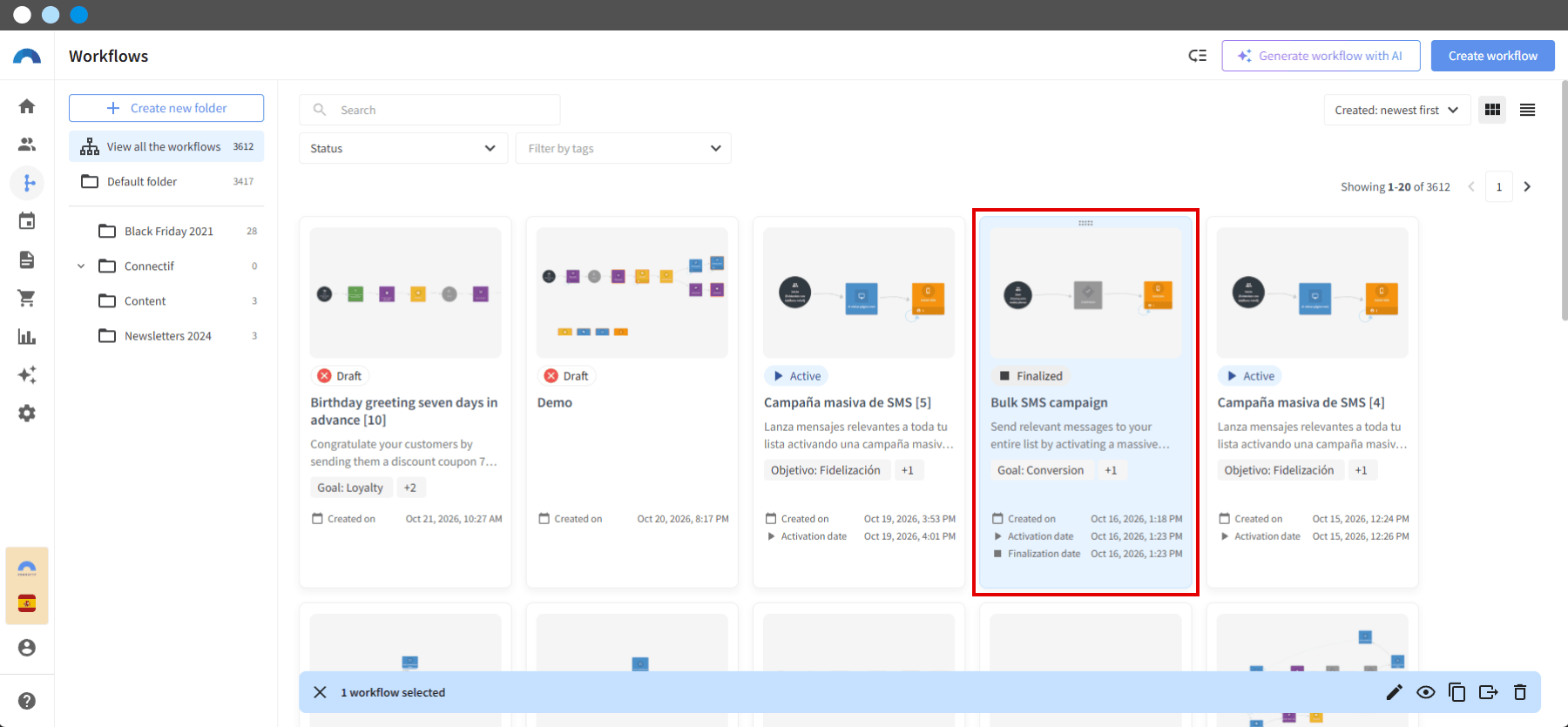Viewport: 1568px width, 727px height.
Task: Click +1 badge on Bulk SMS campaign
Action: pyautogui.click(x=1111, y=470)
